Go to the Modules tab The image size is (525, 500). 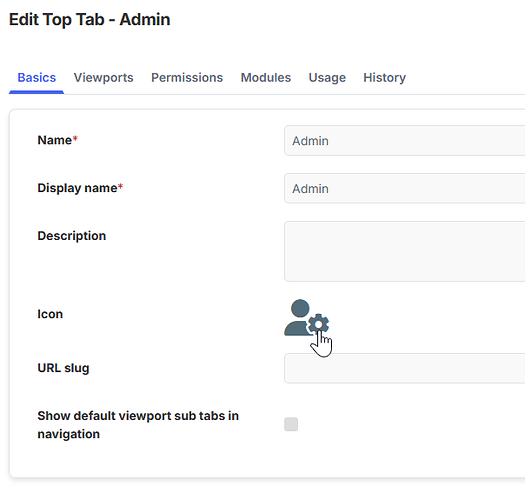(266, 78)
